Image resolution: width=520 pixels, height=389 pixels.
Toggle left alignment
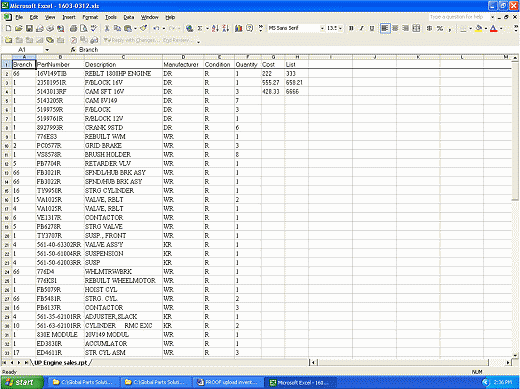(385, 29)
